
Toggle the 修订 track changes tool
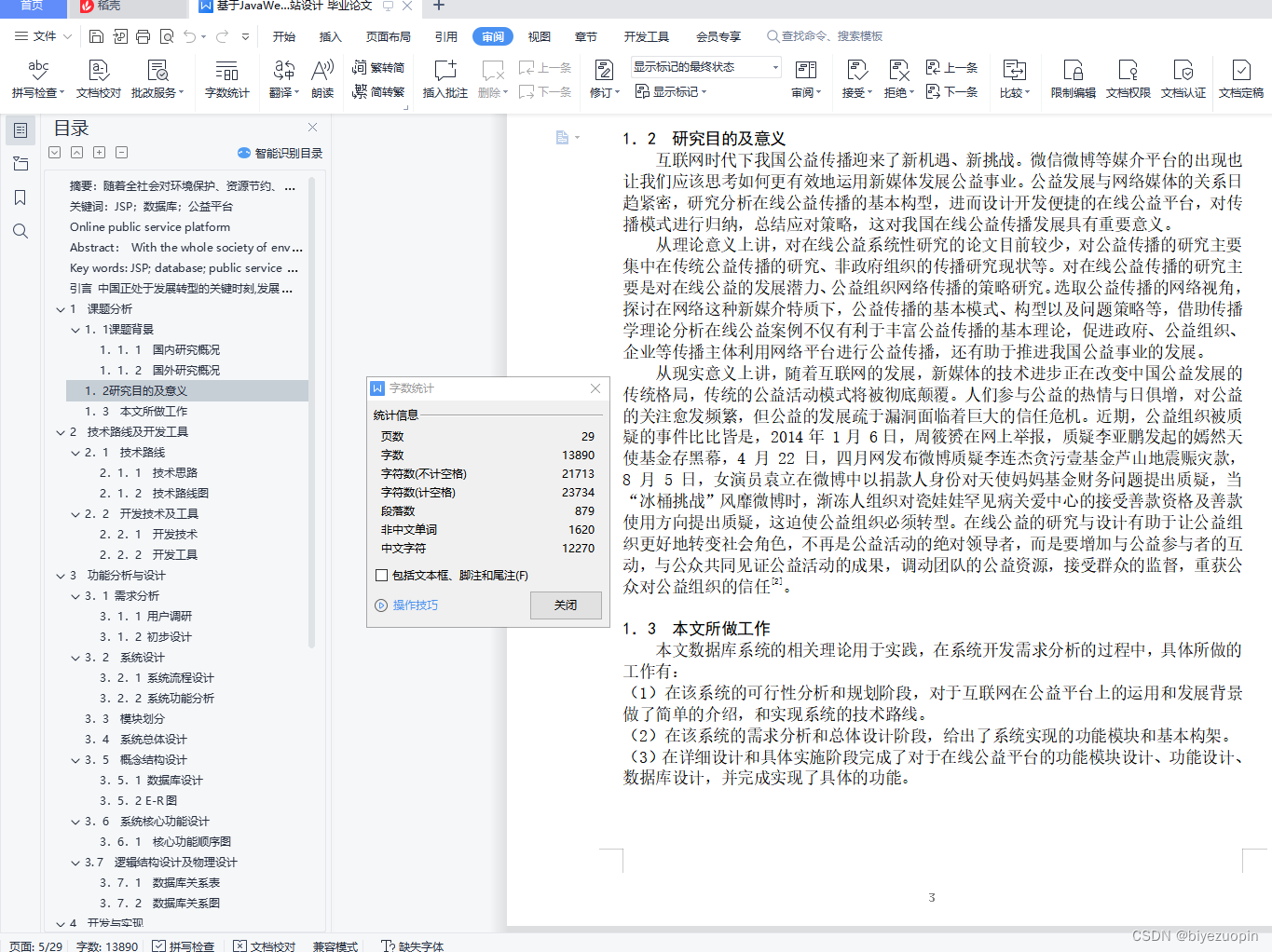tap(604, 79)
